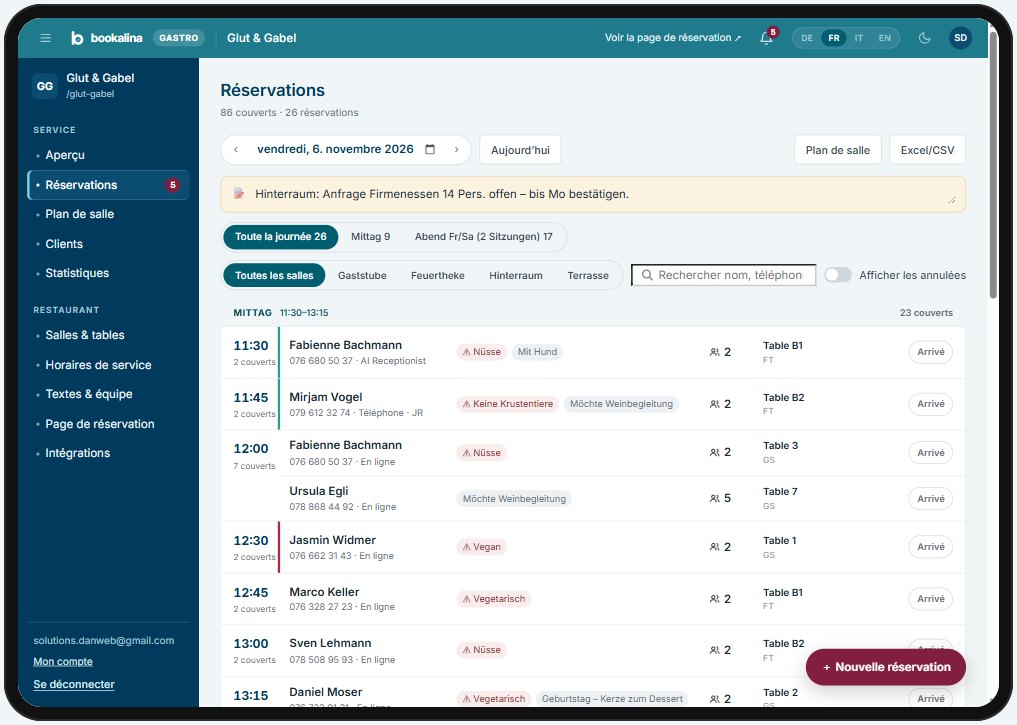Toggle Afficher les annulées switch

pos(838,275)
